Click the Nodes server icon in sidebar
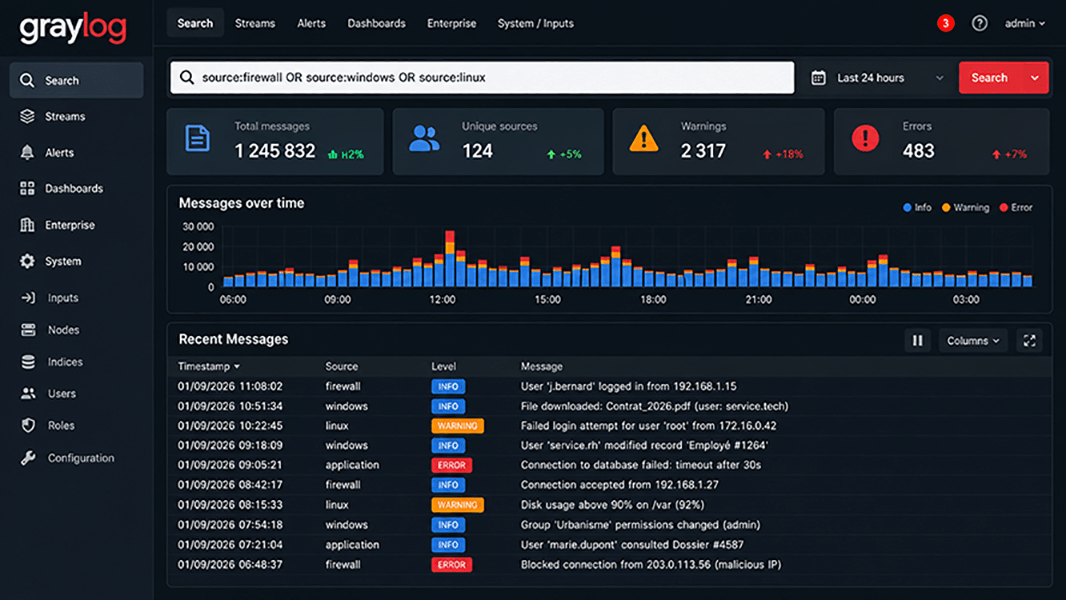Viewport: 1066px width, 600px height. pos(28,330)
